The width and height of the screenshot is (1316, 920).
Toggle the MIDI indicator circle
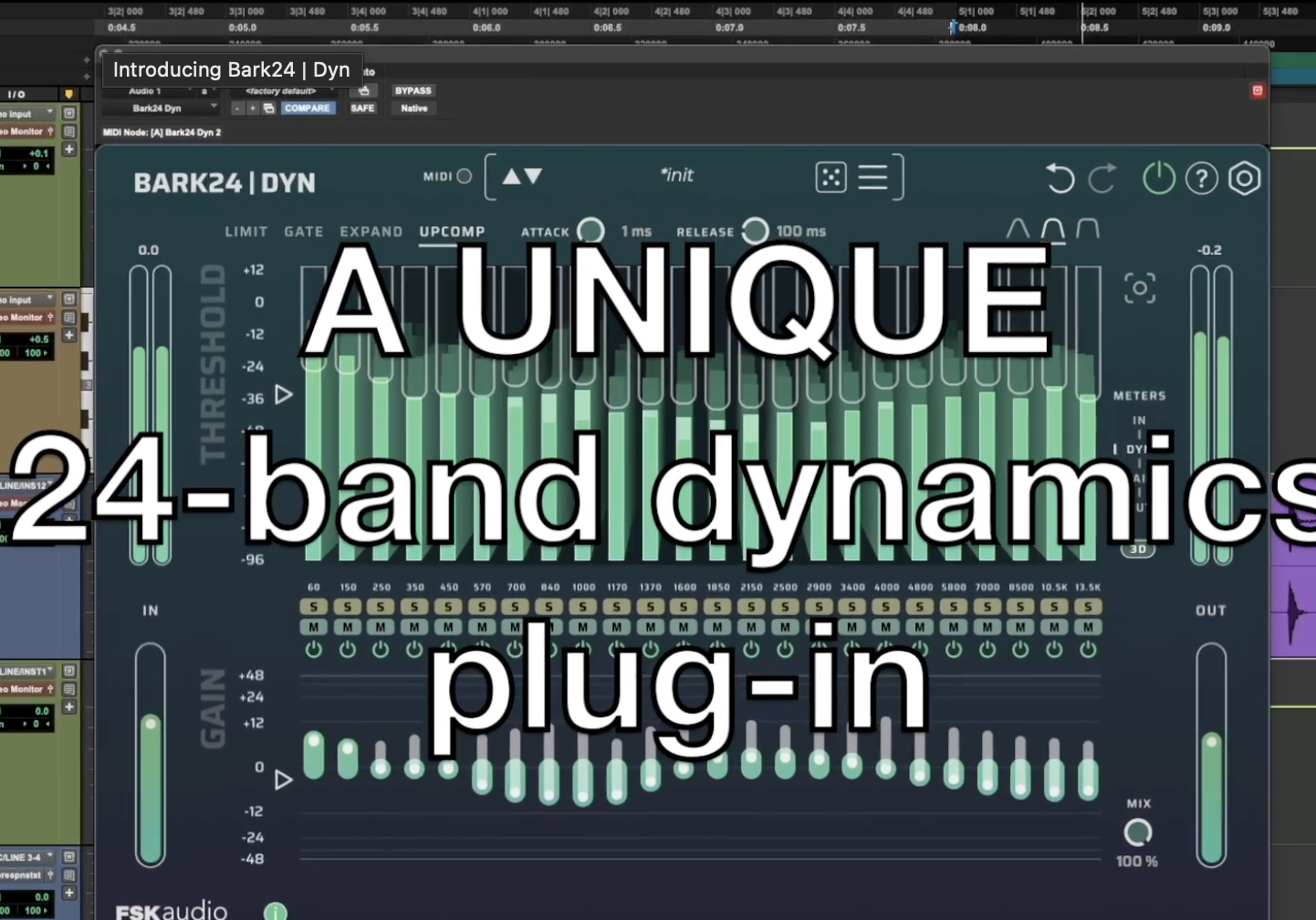465,176
